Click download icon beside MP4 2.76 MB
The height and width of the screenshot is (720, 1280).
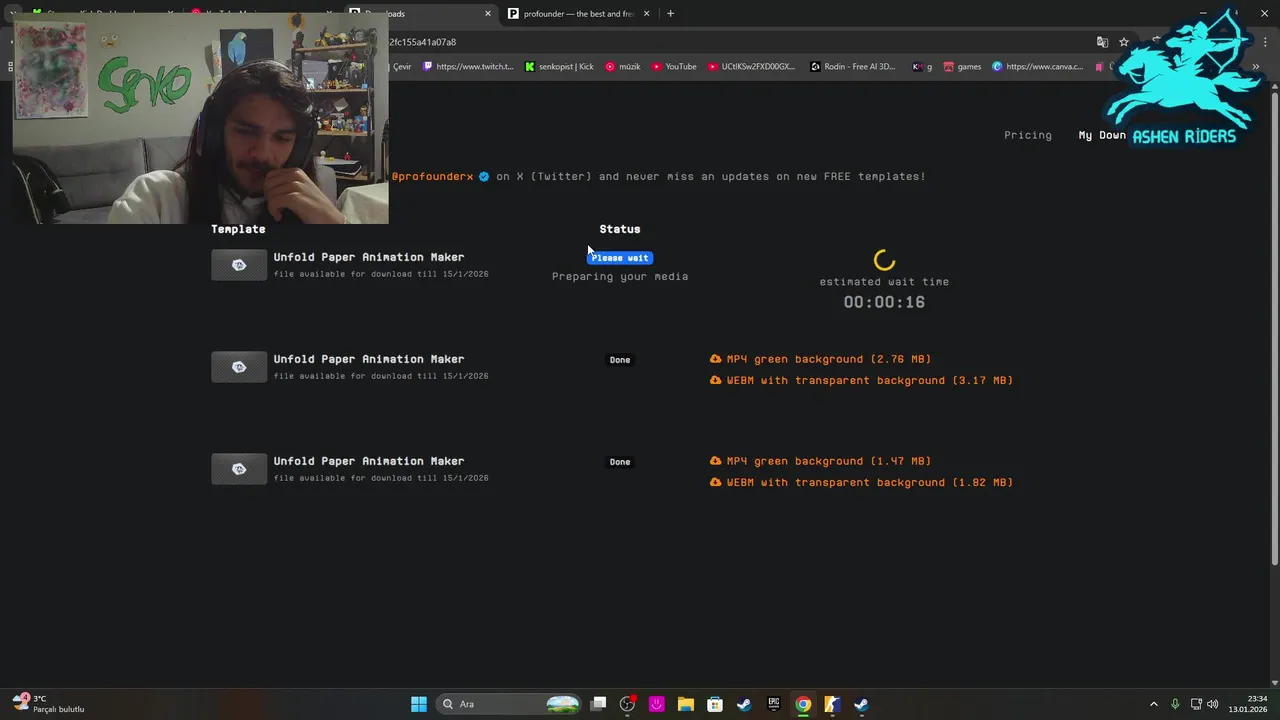[x=715, y=359]
